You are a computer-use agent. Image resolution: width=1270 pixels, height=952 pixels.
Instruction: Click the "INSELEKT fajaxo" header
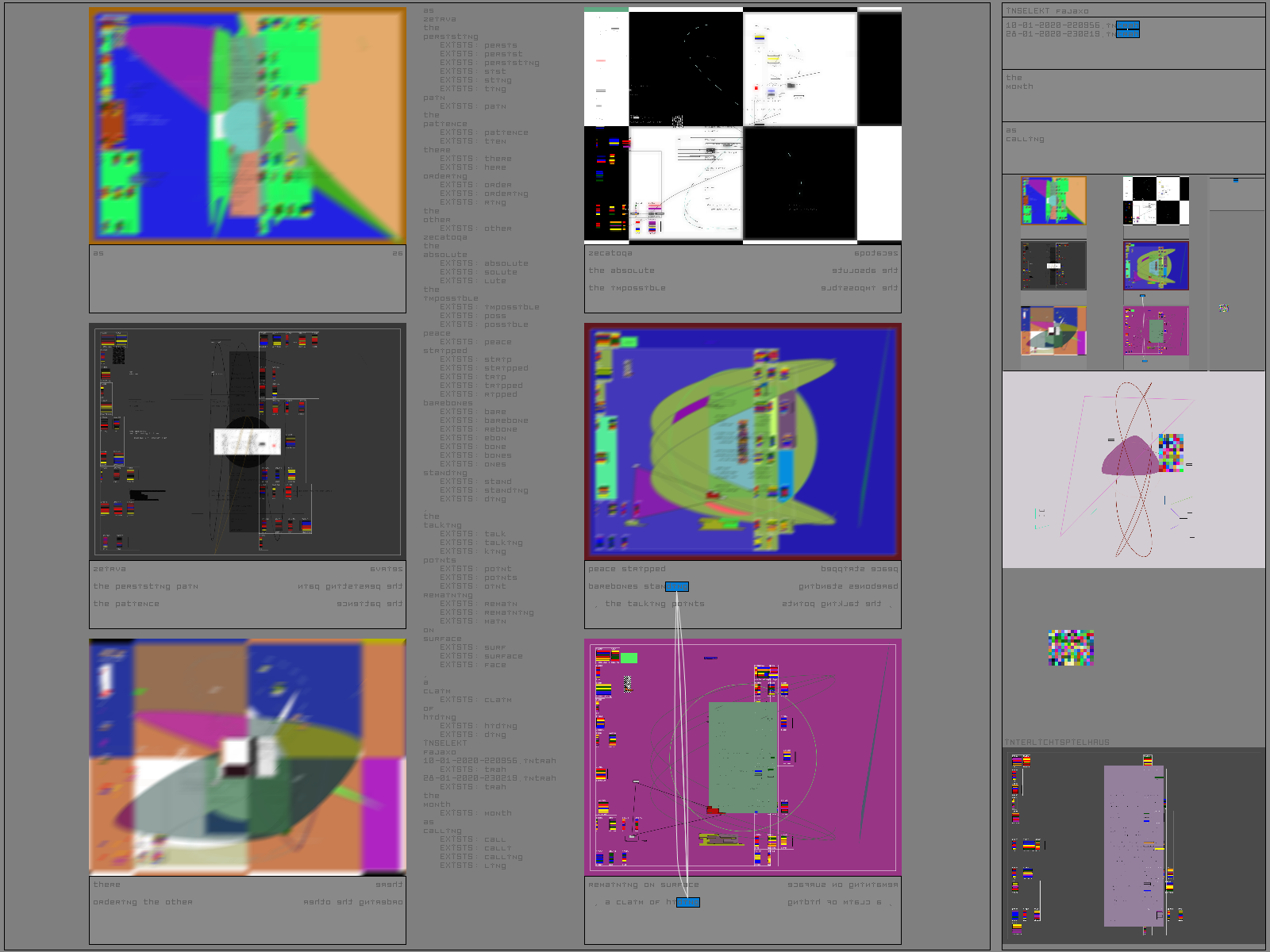(x=1047, y=11)
